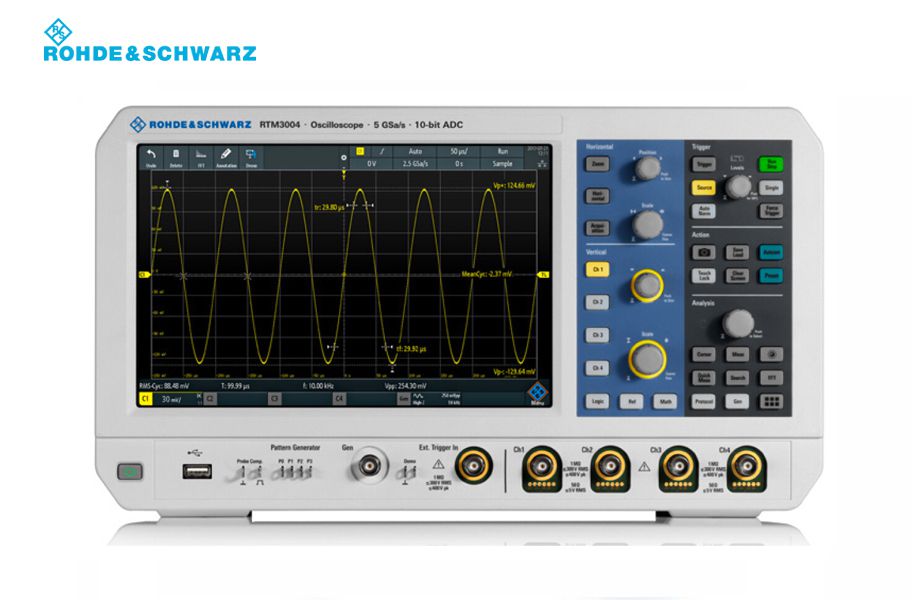Viewport: 912px width, 600px height.
Task: Enable the on-screen C4 channel label
Action: [339, 399]
